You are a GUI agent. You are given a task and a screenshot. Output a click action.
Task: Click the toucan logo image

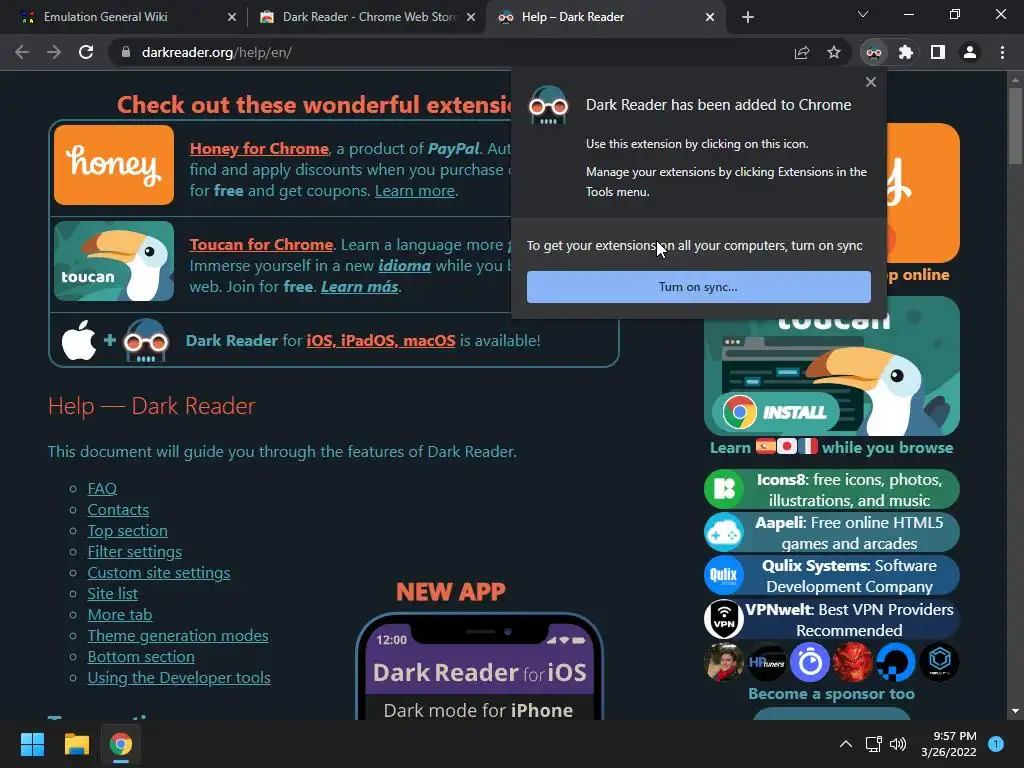pos(114,261)
